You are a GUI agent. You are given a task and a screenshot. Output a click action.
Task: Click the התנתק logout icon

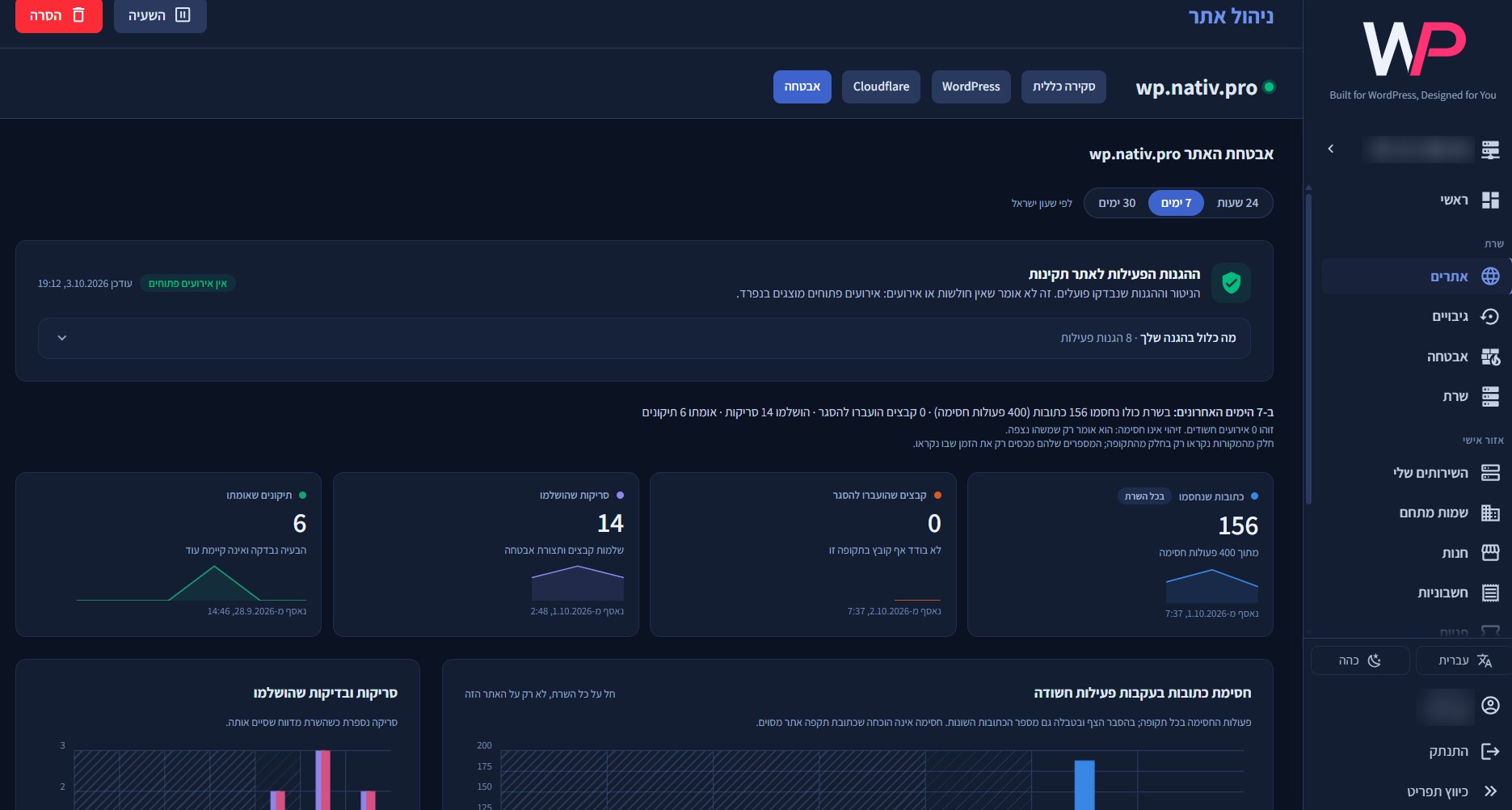(1490, 752)
